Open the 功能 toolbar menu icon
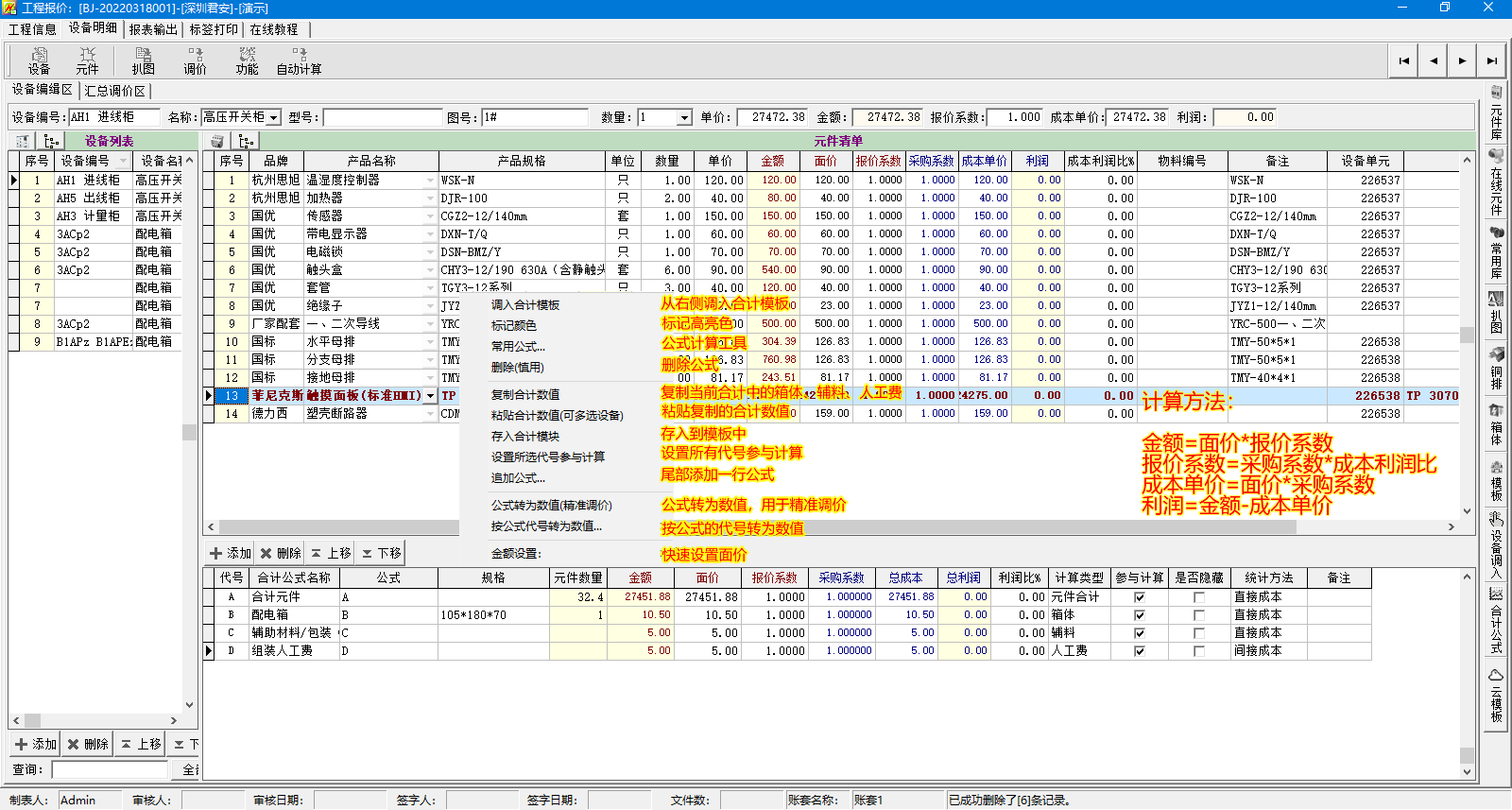Viewport: 1512px width, 810px height. (x=247, y=60)
